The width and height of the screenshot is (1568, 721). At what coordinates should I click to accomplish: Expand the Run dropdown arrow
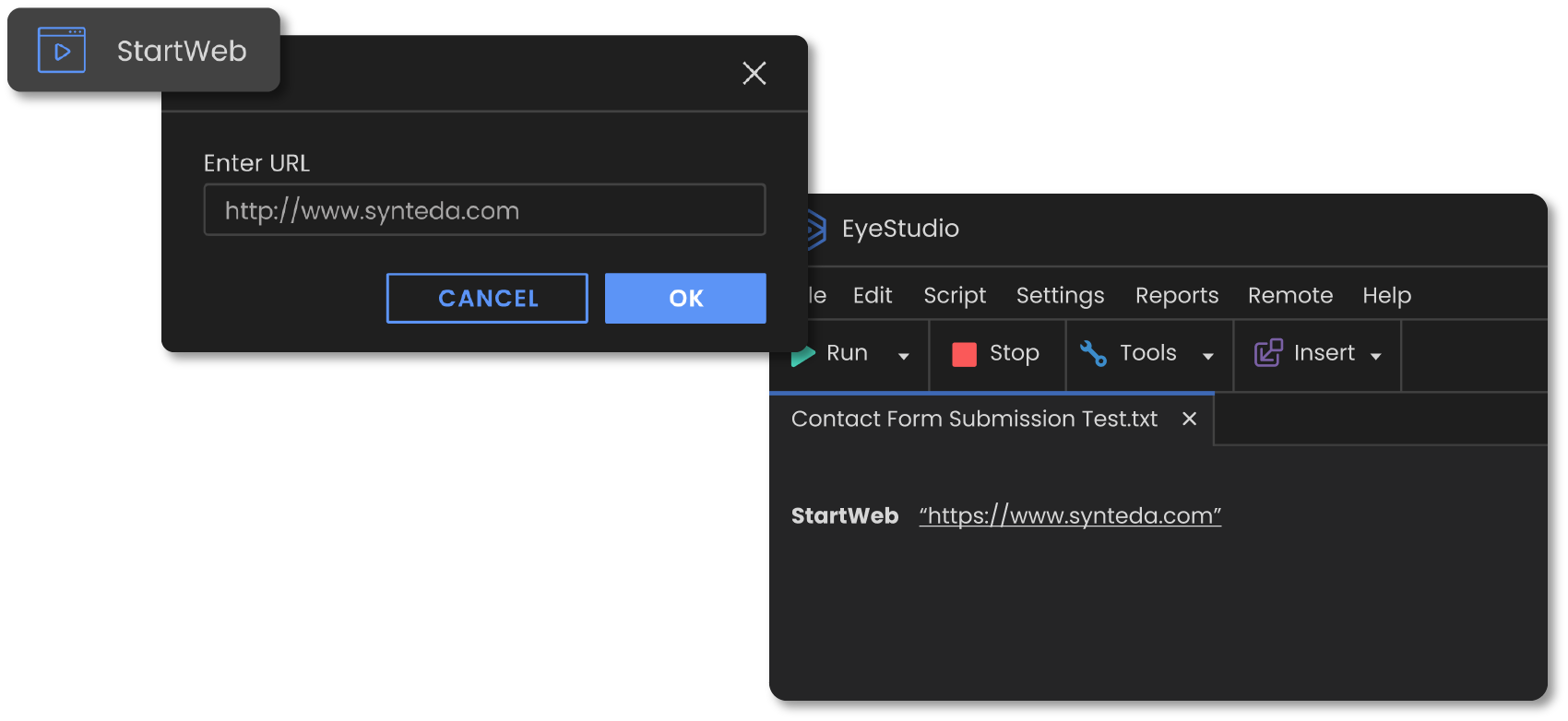(x=904, y=357)
